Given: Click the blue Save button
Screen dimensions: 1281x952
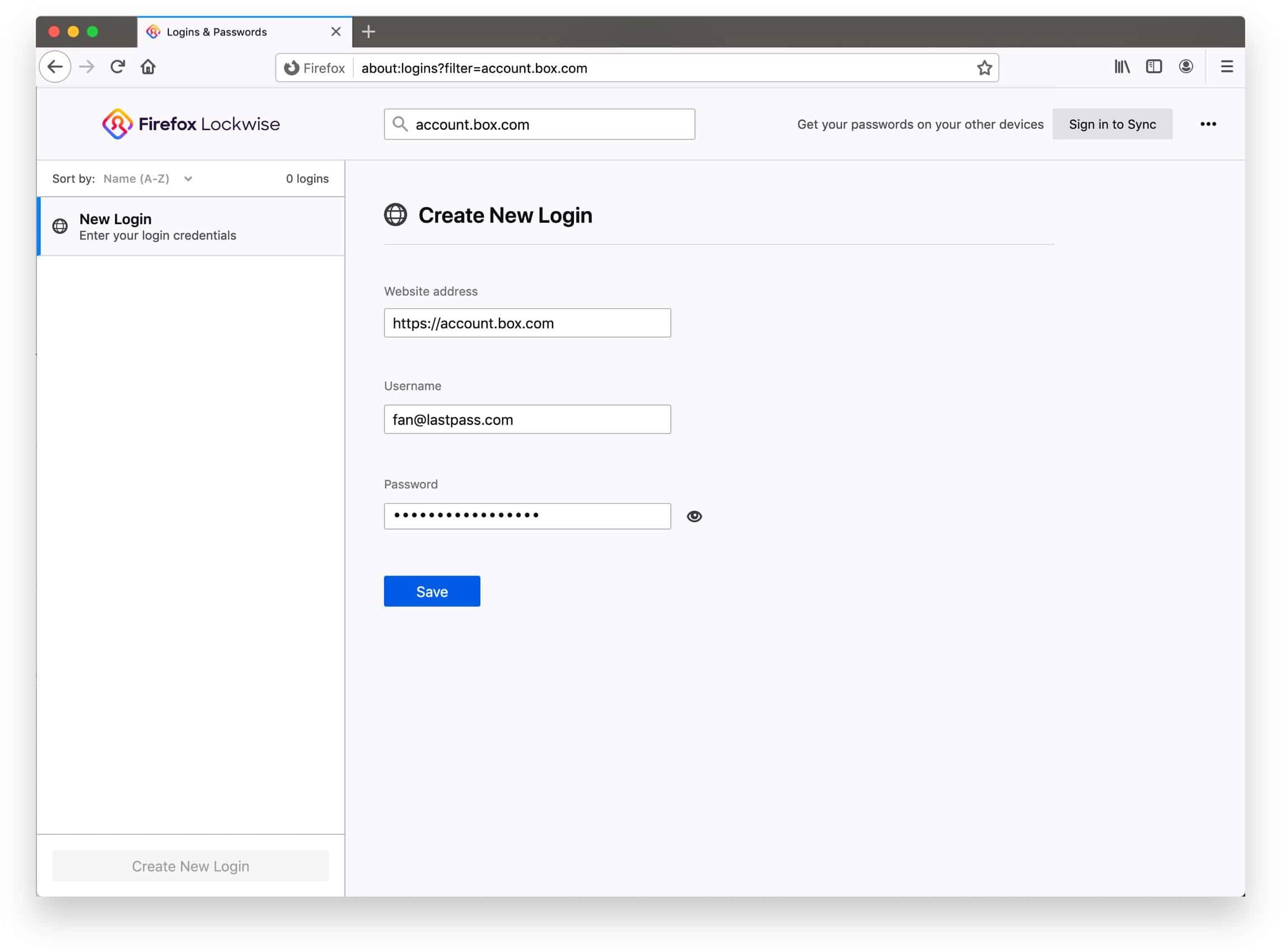Looking at the screenshot, I should (x=432, y=591).
